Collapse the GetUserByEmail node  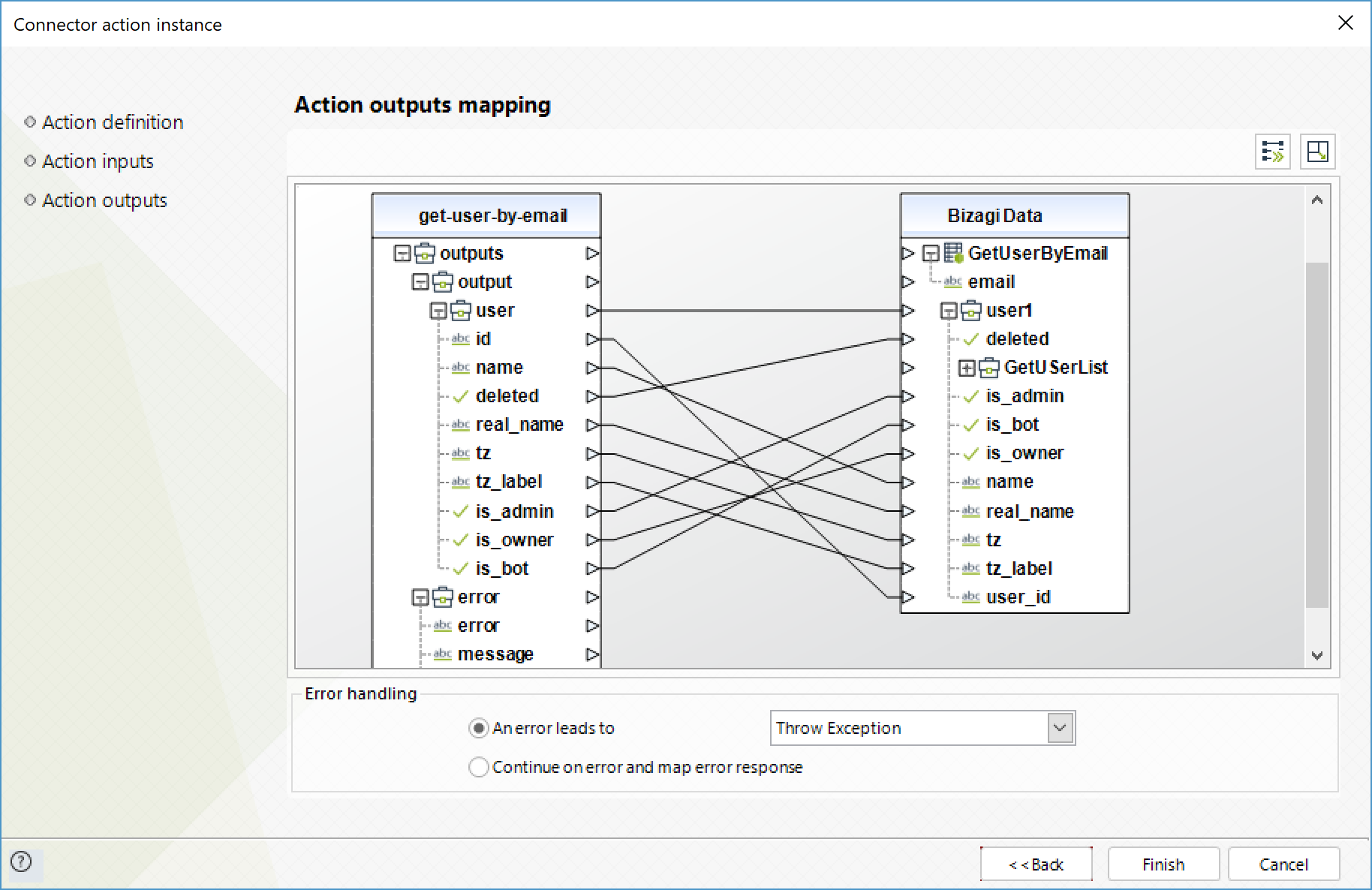click(x=931, y=254)
